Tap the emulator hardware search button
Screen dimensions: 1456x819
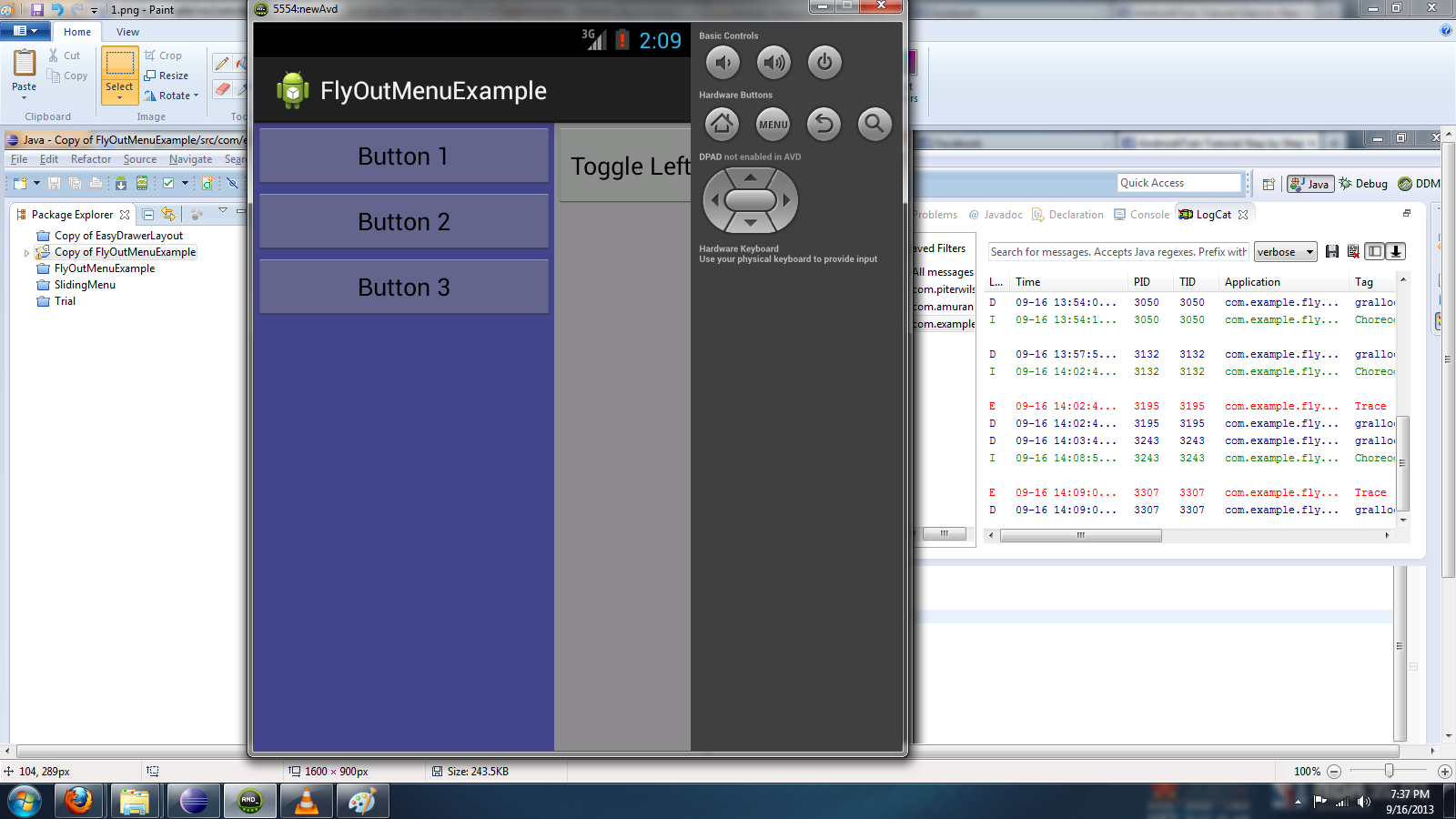click(875, 124)
